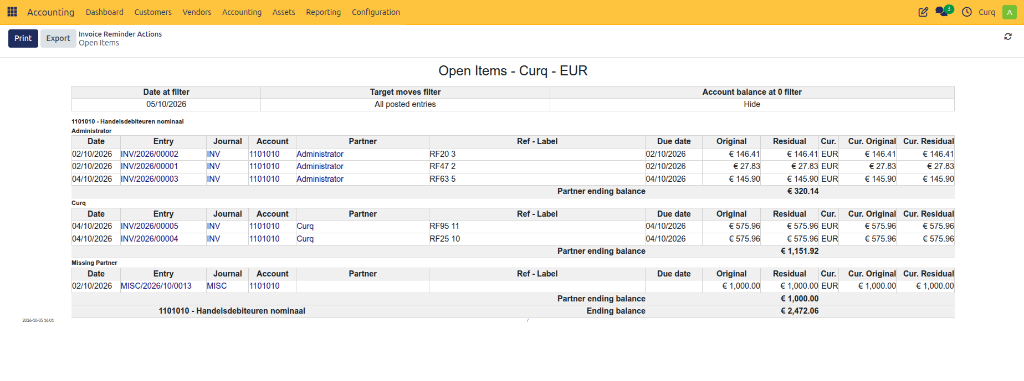Click the Print button
The height and width of the screenshot is (381, 1024).
(x=23, y=39)
